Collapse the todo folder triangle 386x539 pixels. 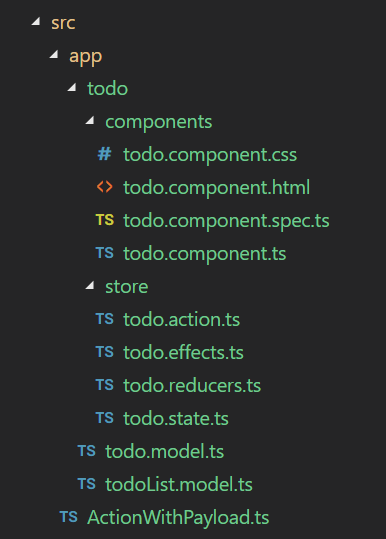[x=72, y=87]
